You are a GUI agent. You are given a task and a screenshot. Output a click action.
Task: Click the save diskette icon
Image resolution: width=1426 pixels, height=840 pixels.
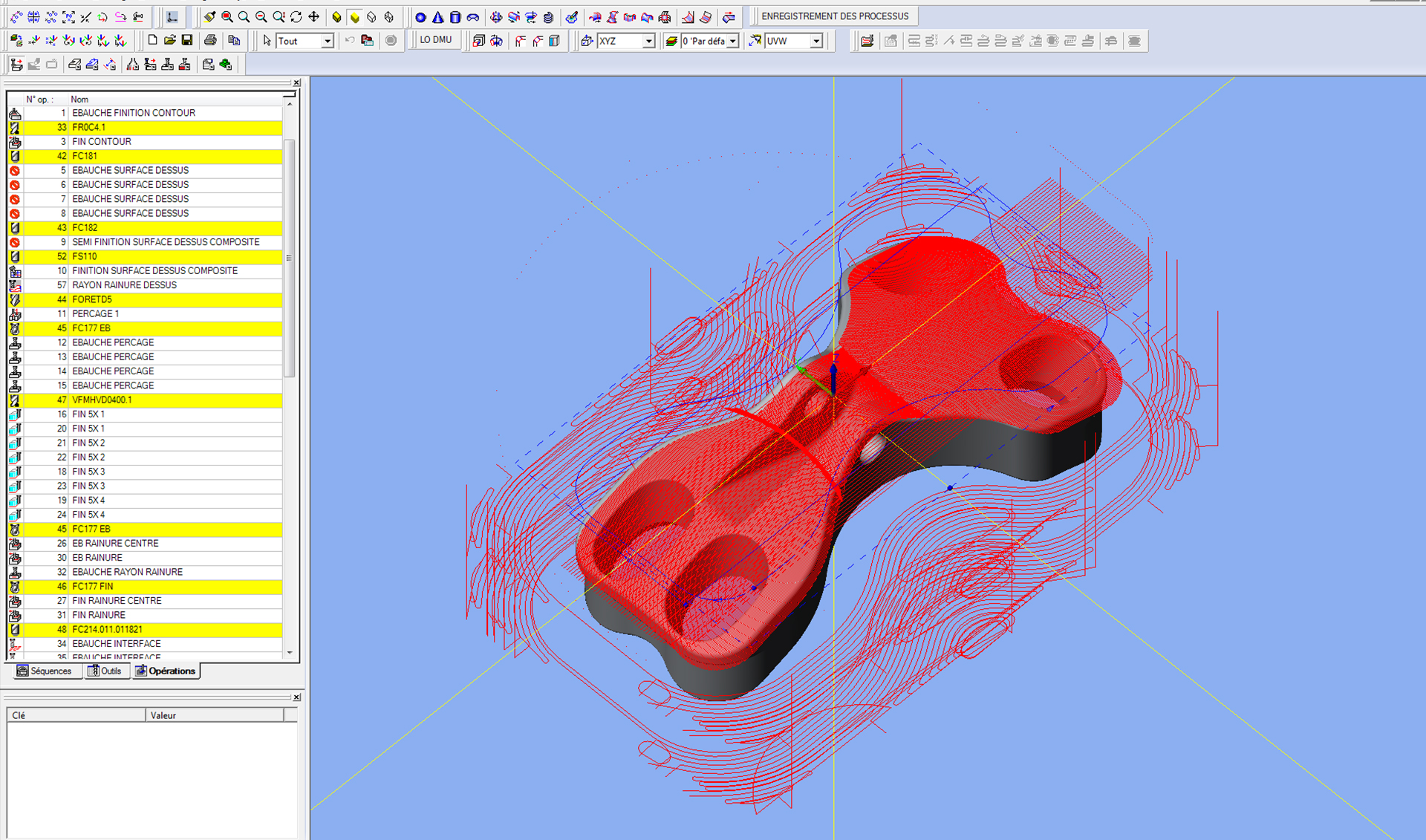(187, 40)
